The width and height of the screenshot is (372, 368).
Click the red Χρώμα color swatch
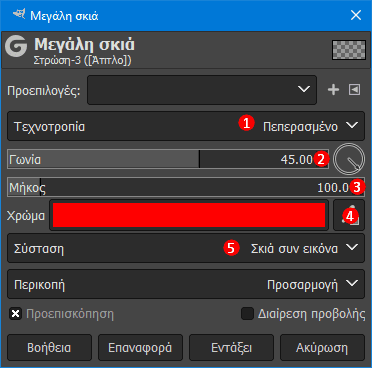(x=189, y=215)
